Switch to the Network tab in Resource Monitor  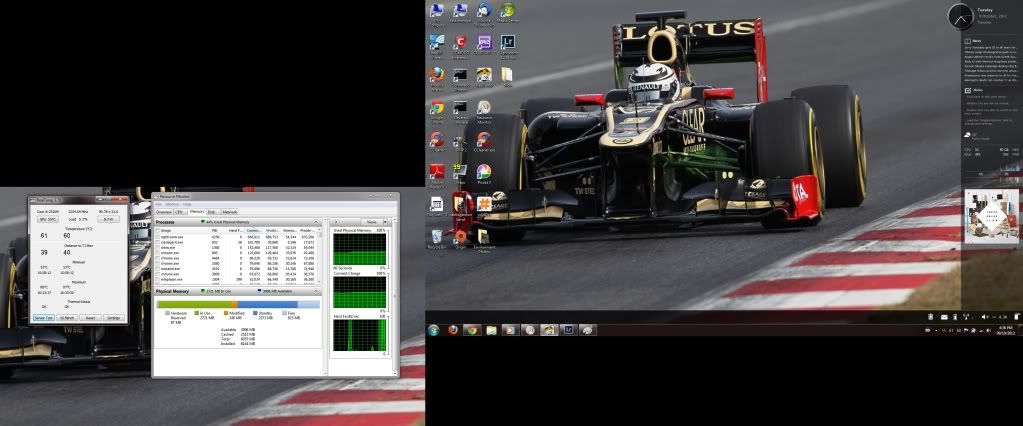230,212
